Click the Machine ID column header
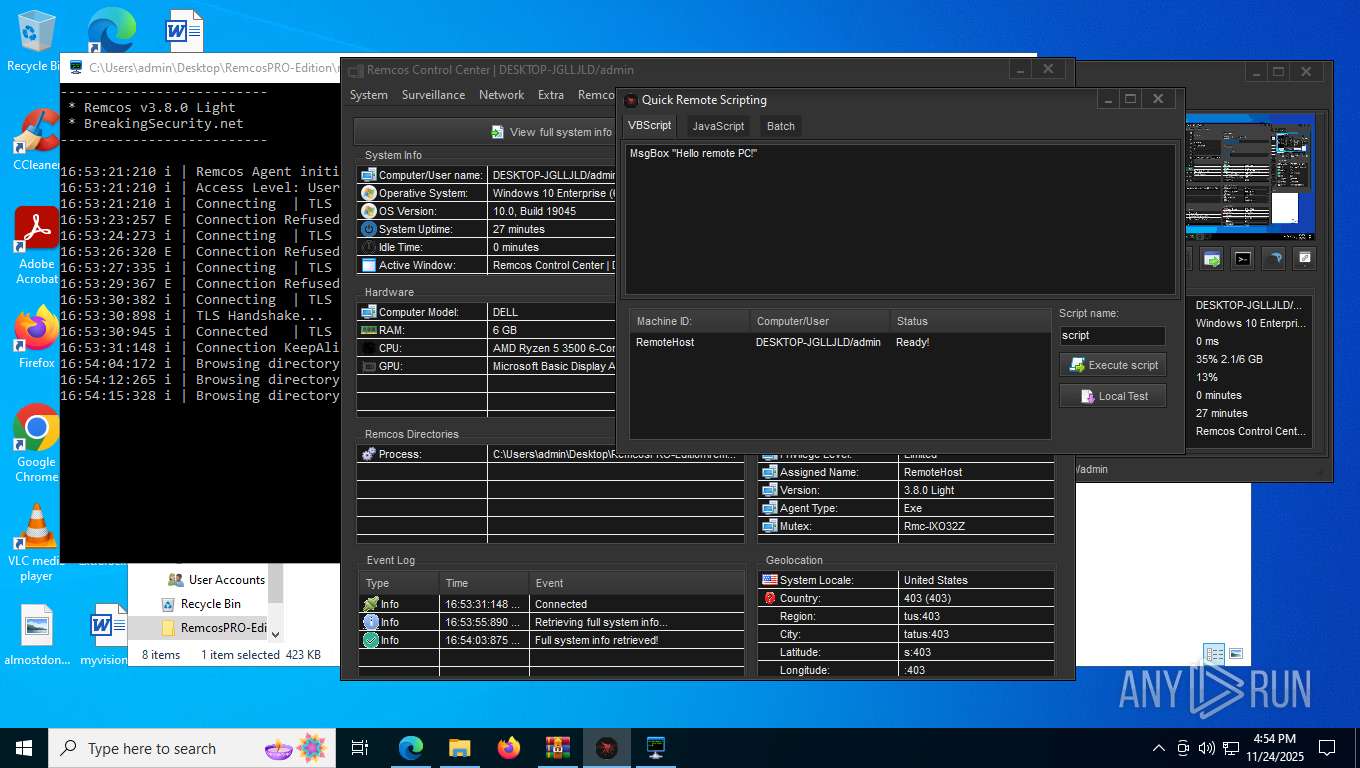Image resolution: width=1360 pixels, height=768 pixels. point(690,321)
